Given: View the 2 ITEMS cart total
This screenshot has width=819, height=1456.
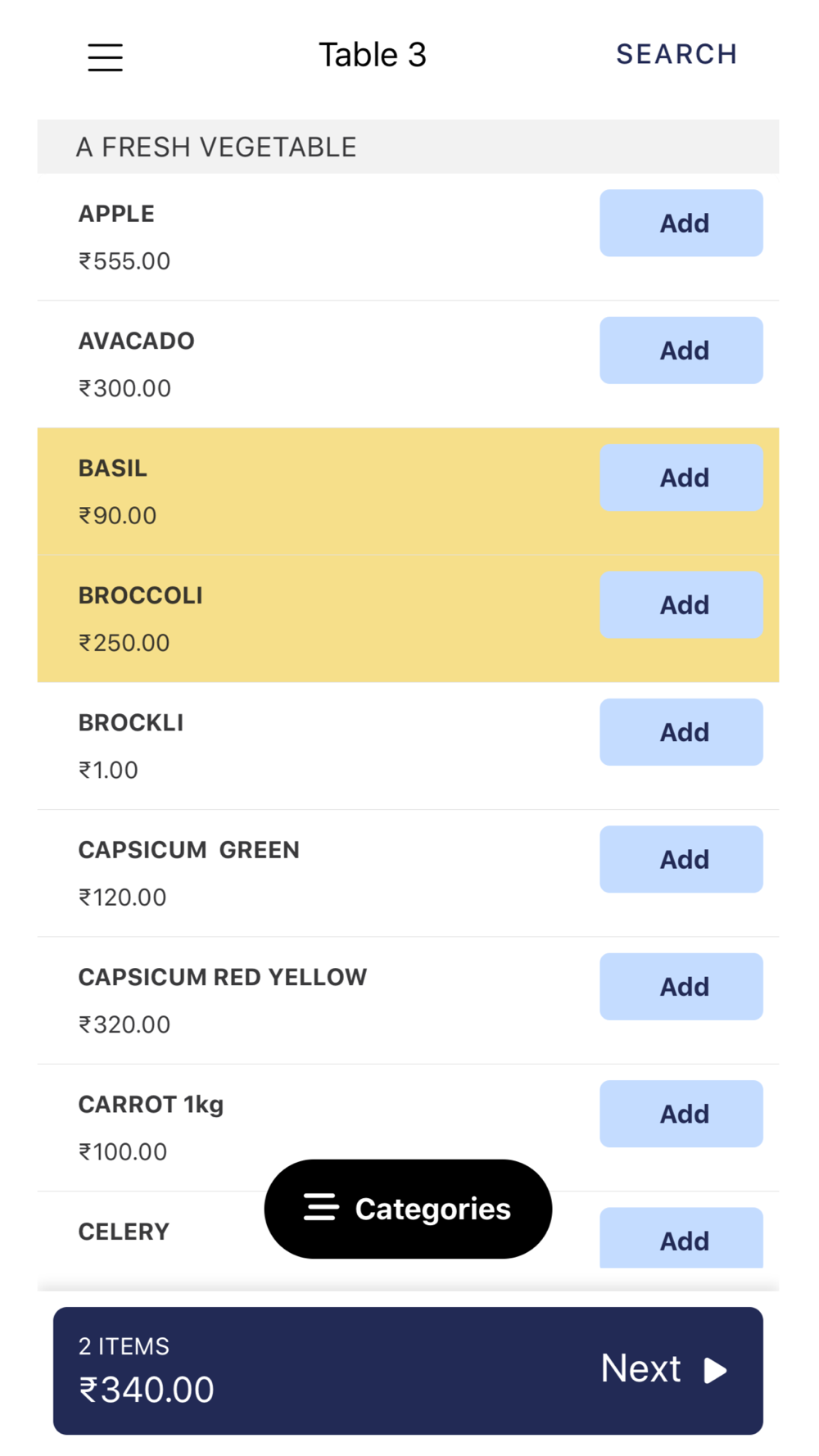Looking at the screenshot, I should pos(147,1371).
